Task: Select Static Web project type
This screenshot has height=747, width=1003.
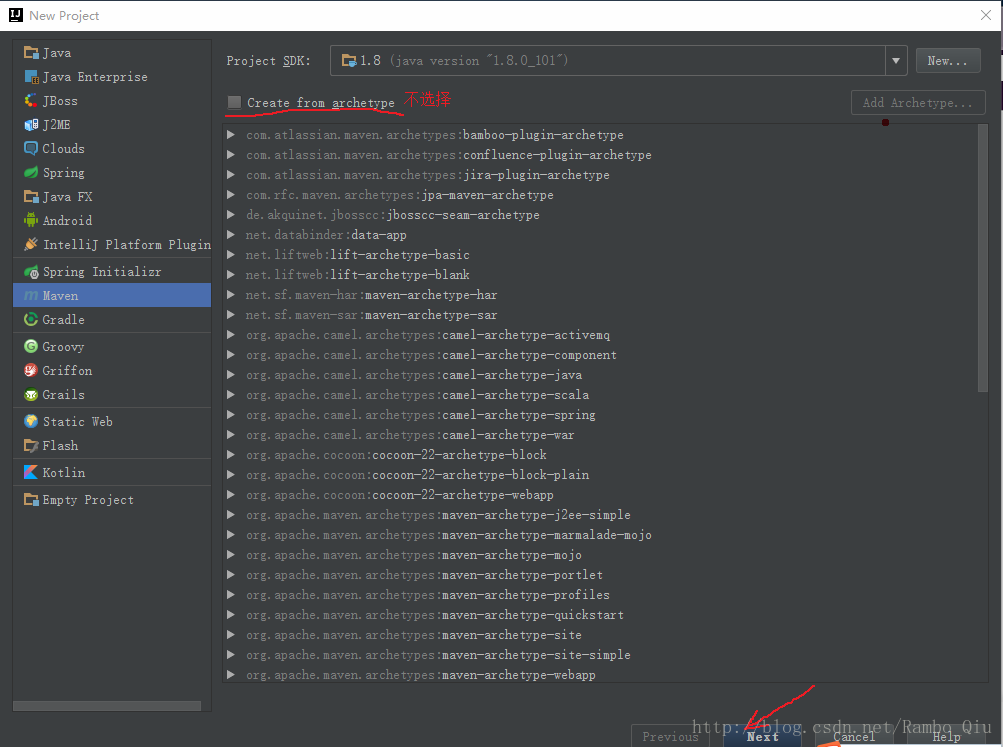Action: 112,421
